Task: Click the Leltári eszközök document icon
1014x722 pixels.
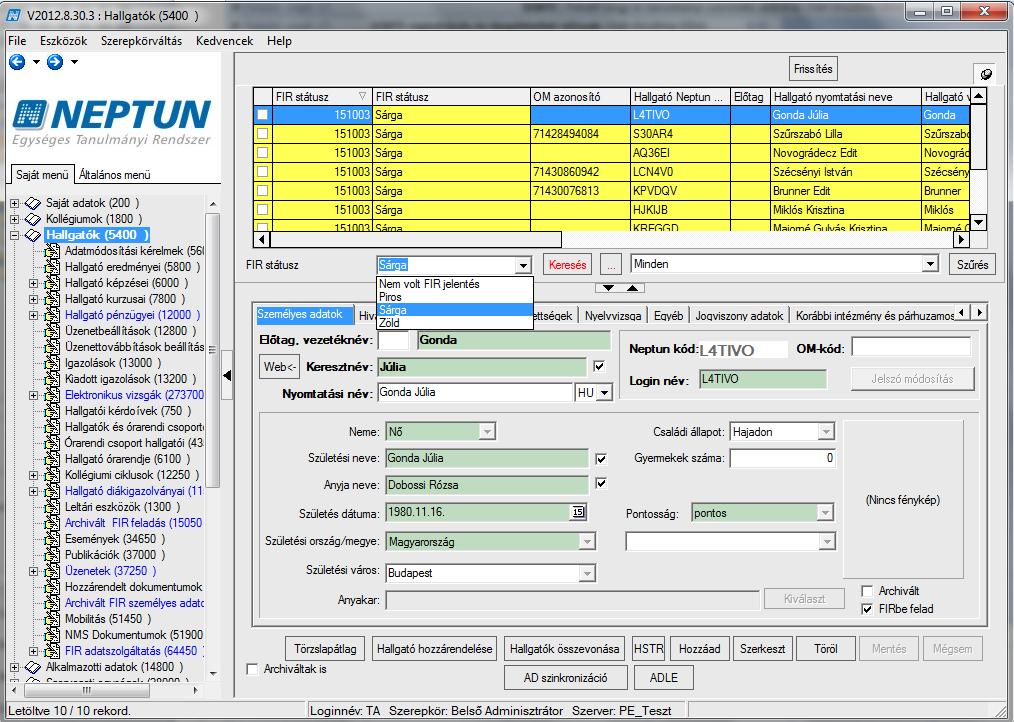Action: pyautogui.click(x=52, y=507)
